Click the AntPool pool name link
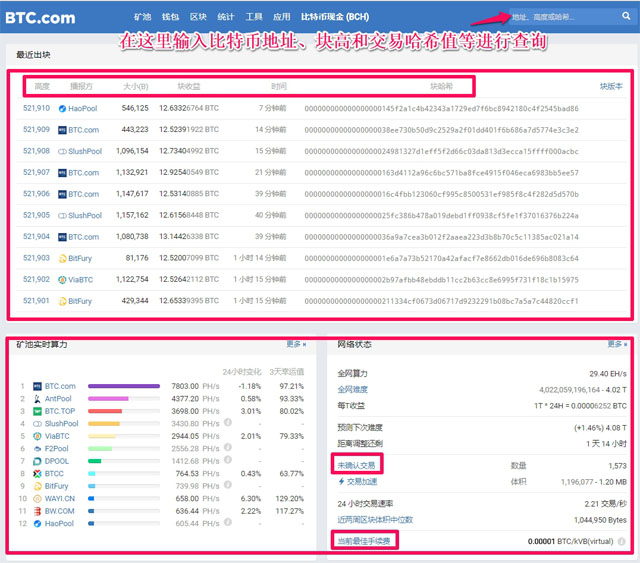Viewport: 640px width, 563px height. click(x=58, y=398)
